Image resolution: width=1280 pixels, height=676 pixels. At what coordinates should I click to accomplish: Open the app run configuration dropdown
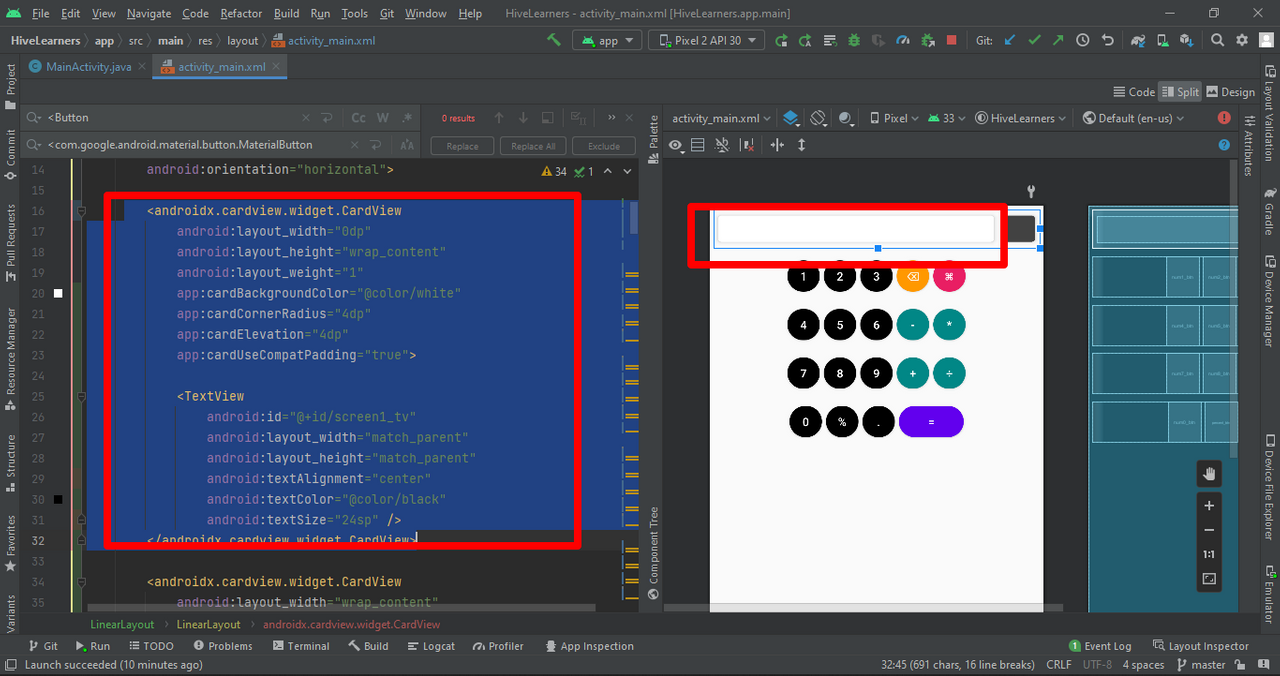point(608,40)
